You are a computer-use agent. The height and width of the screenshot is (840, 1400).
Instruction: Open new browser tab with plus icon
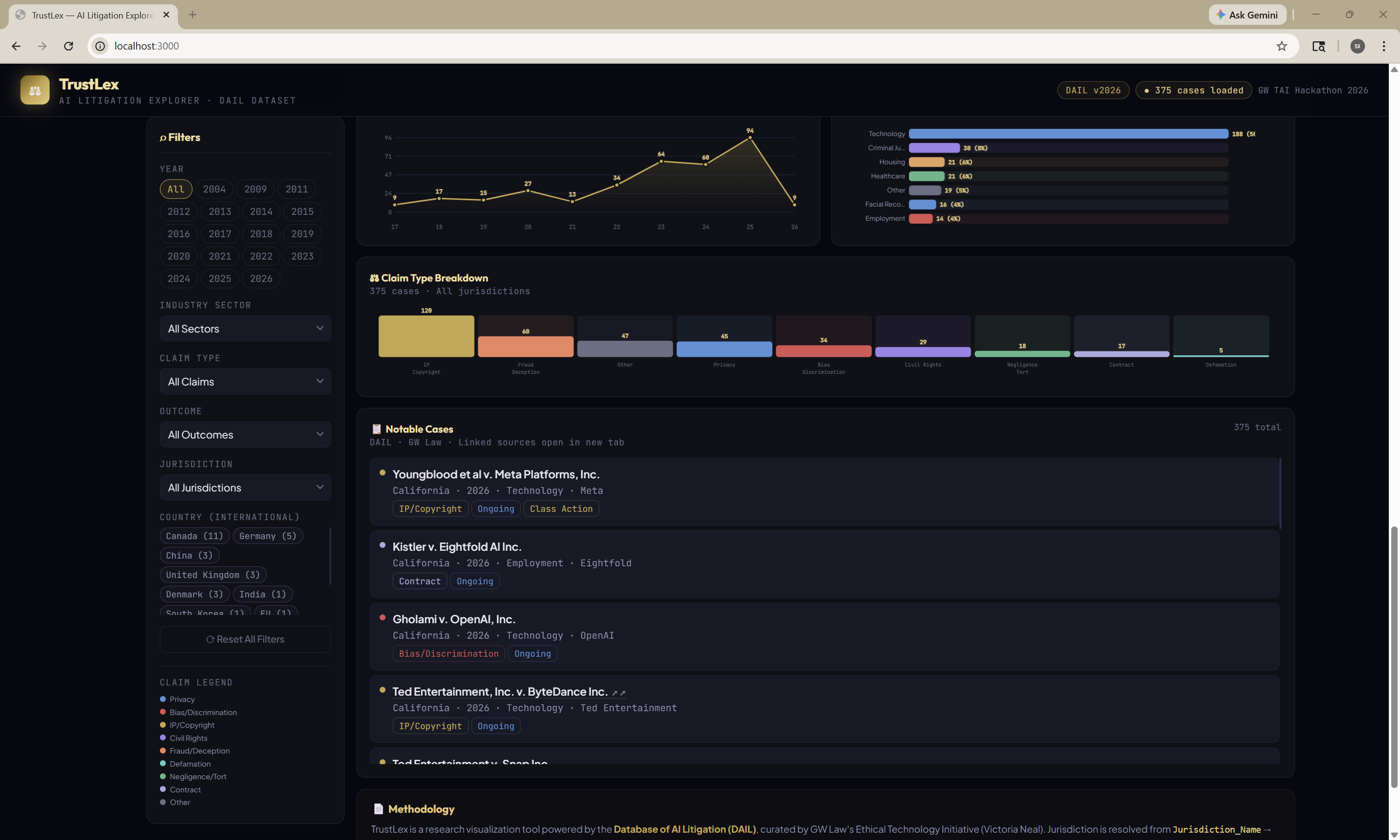(x=192, y=15)
